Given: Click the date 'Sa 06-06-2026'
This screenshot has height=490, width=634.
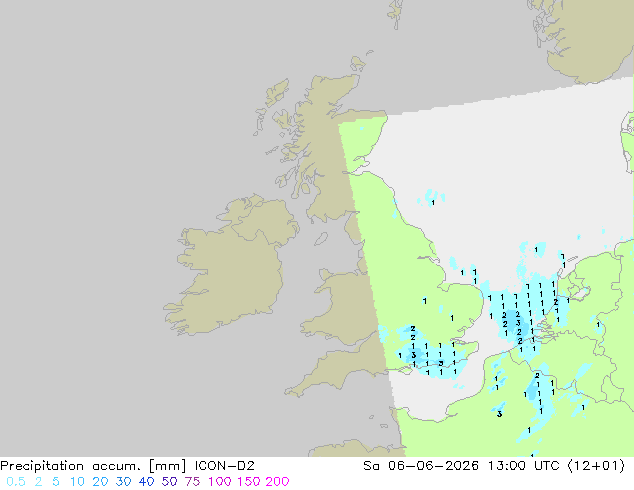Looking at the screenshot, I should click(421, 466).
